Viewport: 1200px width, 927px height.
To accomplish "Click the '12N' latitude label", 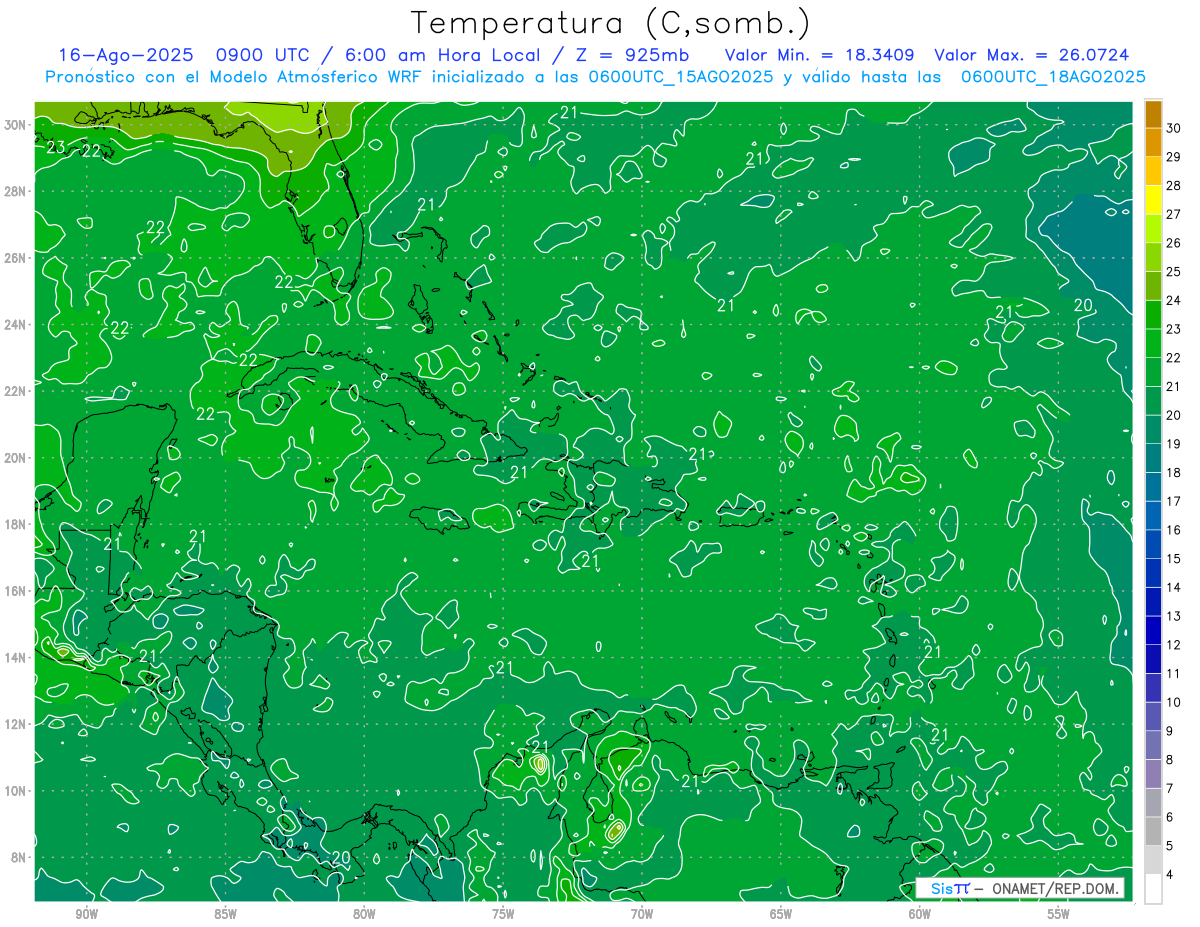I will pos(16,724).
